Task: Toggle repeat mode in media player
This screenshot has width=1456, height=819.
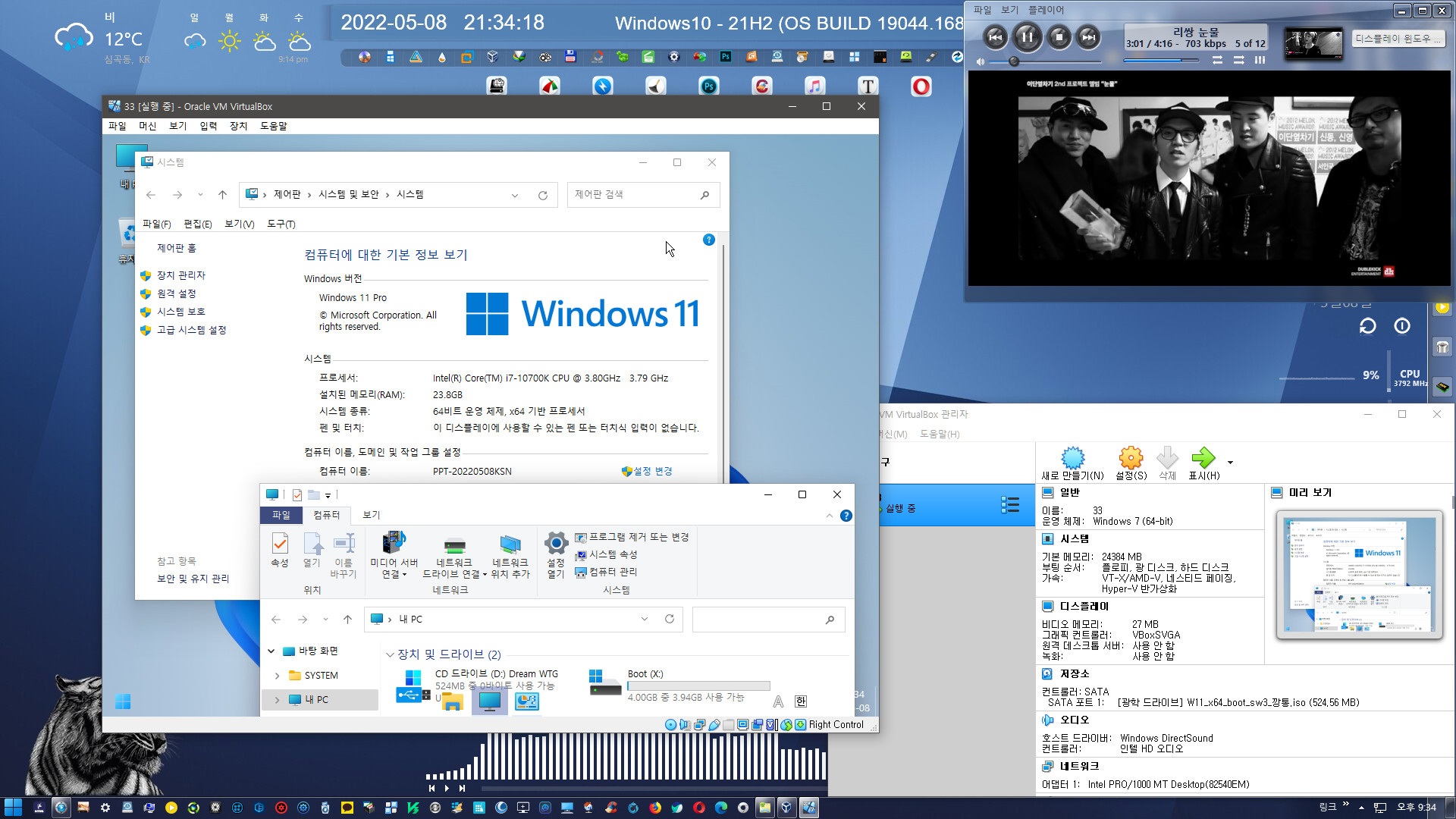Action: coord(1217,60)
